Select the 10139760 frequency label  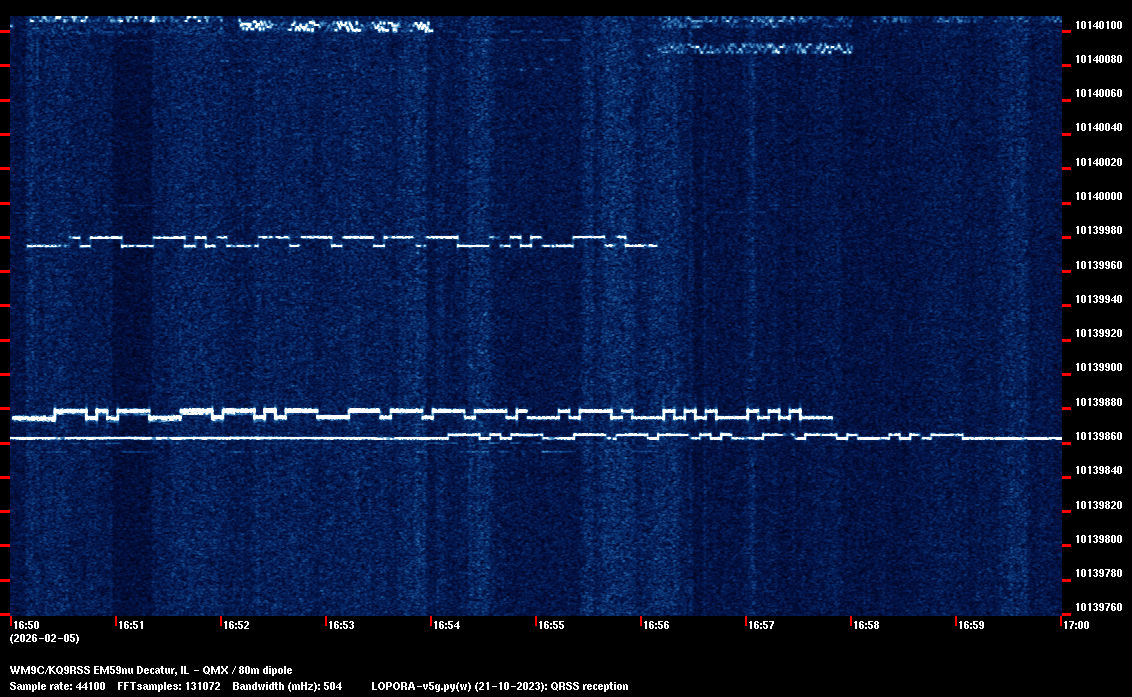click(1098, 607)
